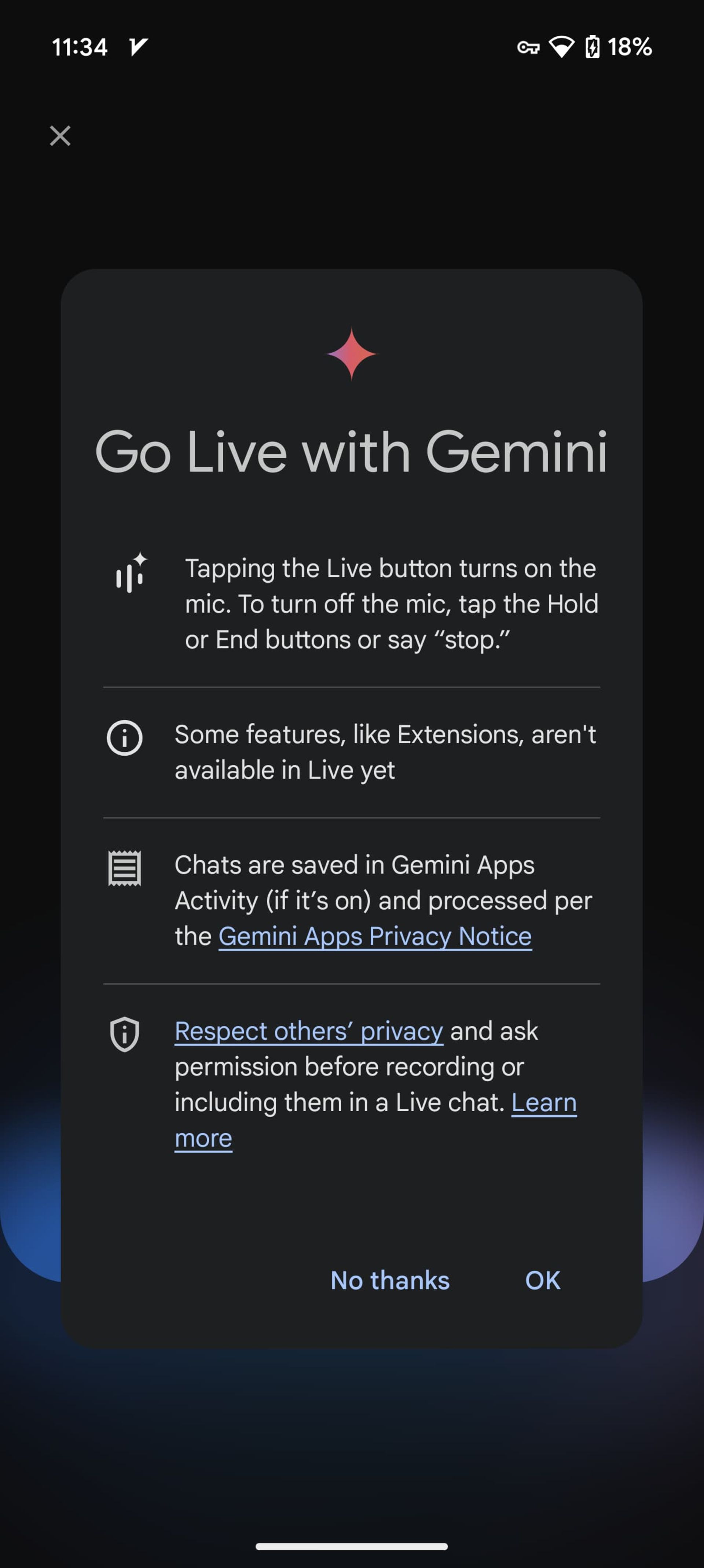Tap the privacy shield icon
704x1568 pixels.
125,1033
